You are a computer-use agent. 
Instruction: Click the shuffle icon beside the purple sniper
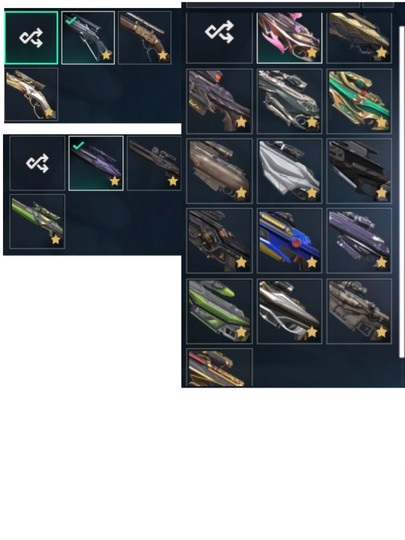pyautogui.click(x=37, y=163)
